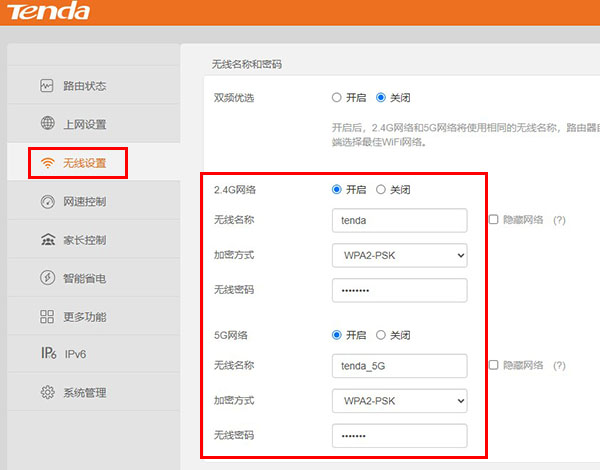The height and width of the screenshot is (470, 600).
Task: Click the 网速控制 speedometer icon
Action: coord(47,202)
